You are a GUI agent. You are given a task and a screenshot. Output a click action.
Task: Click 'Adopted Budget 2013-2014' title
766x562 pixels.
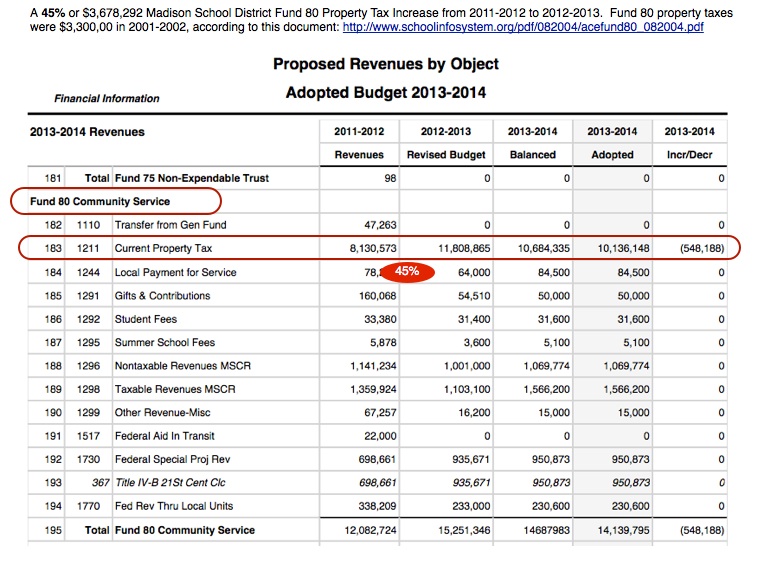pos(385,92)
